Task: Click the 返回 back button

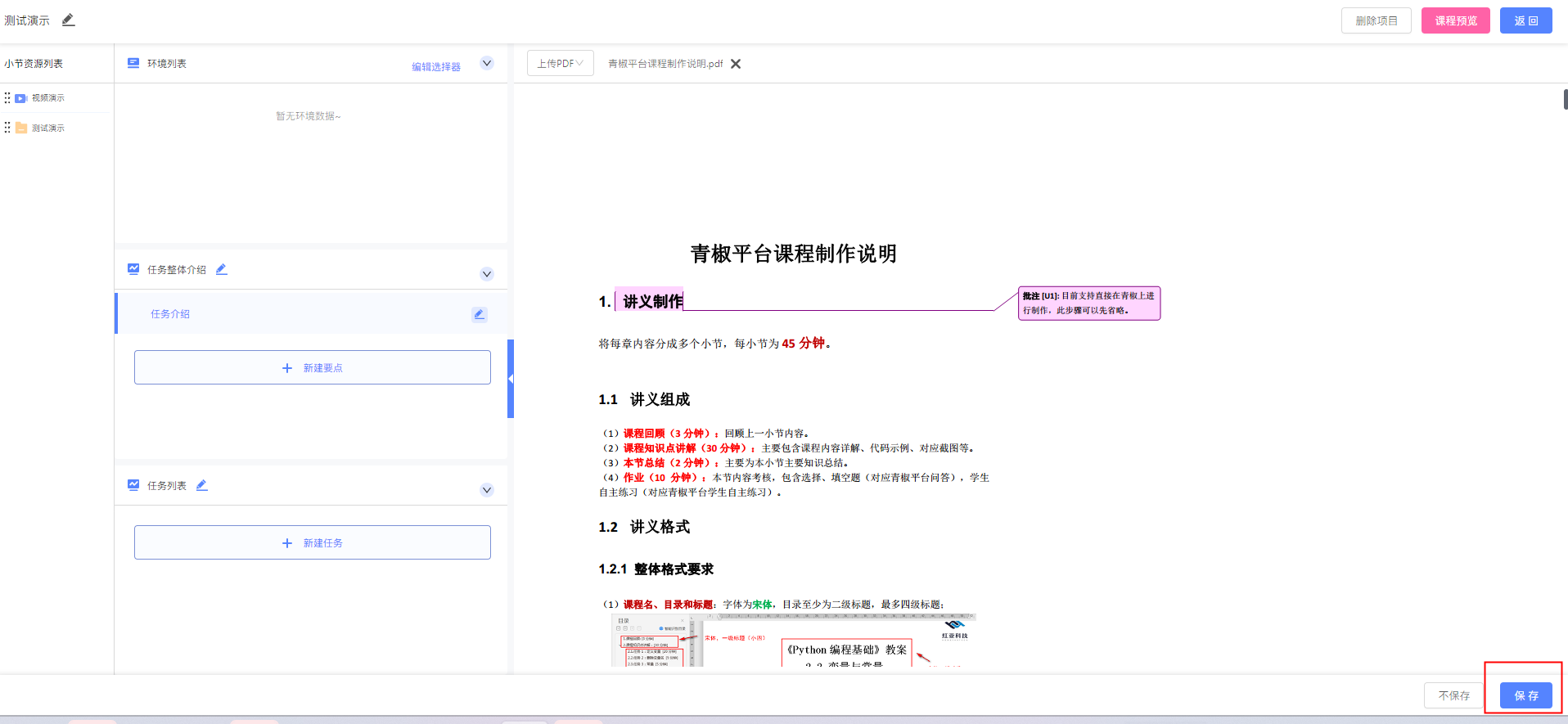Action: 1525,20
